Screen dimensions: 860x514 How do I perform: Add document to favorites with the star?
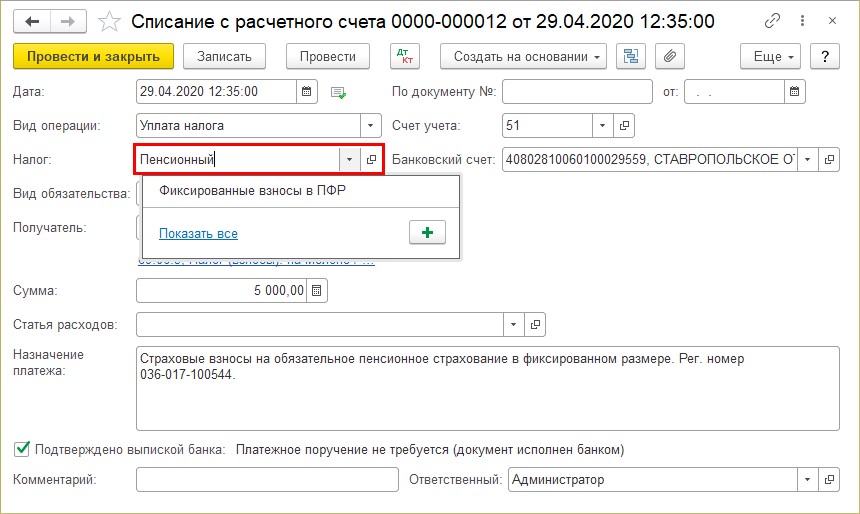(109, 22)
